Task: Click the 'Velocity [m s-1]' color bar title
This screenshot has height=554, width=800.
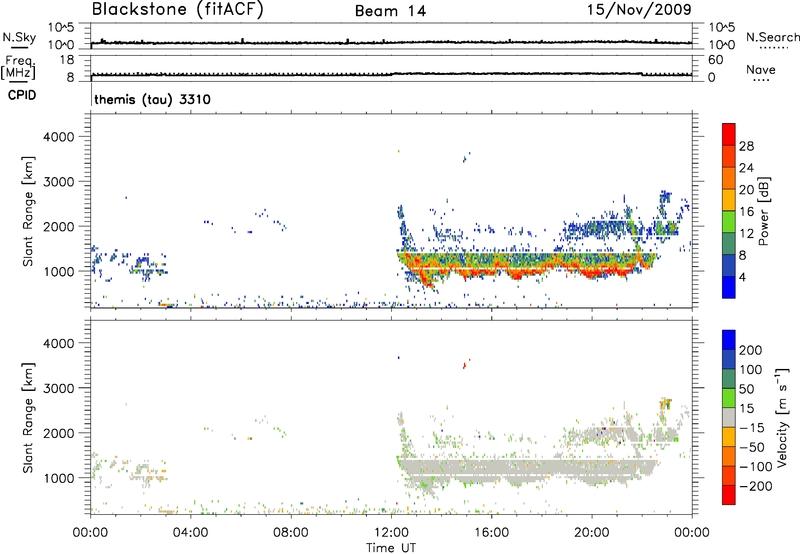Action: 783,417
